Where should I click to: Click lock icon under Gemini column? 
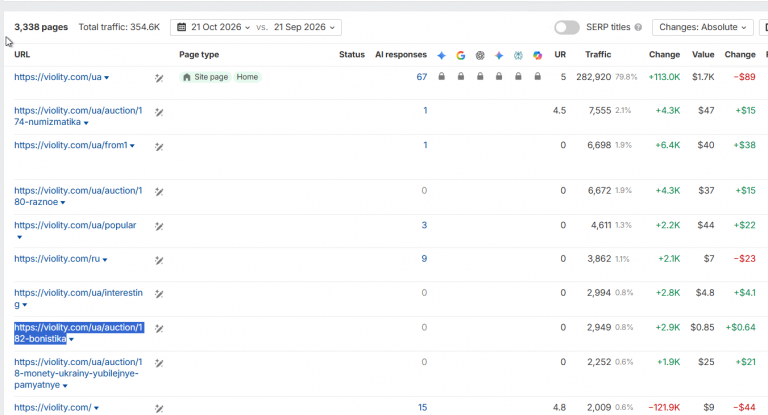coord(499,76)
